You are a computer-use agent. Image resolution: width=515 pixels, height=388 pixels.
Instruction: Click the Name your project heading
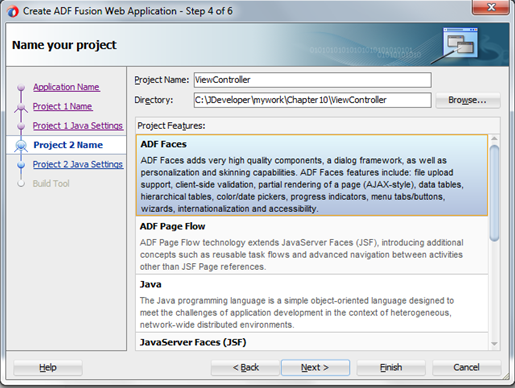pos(64,45)
